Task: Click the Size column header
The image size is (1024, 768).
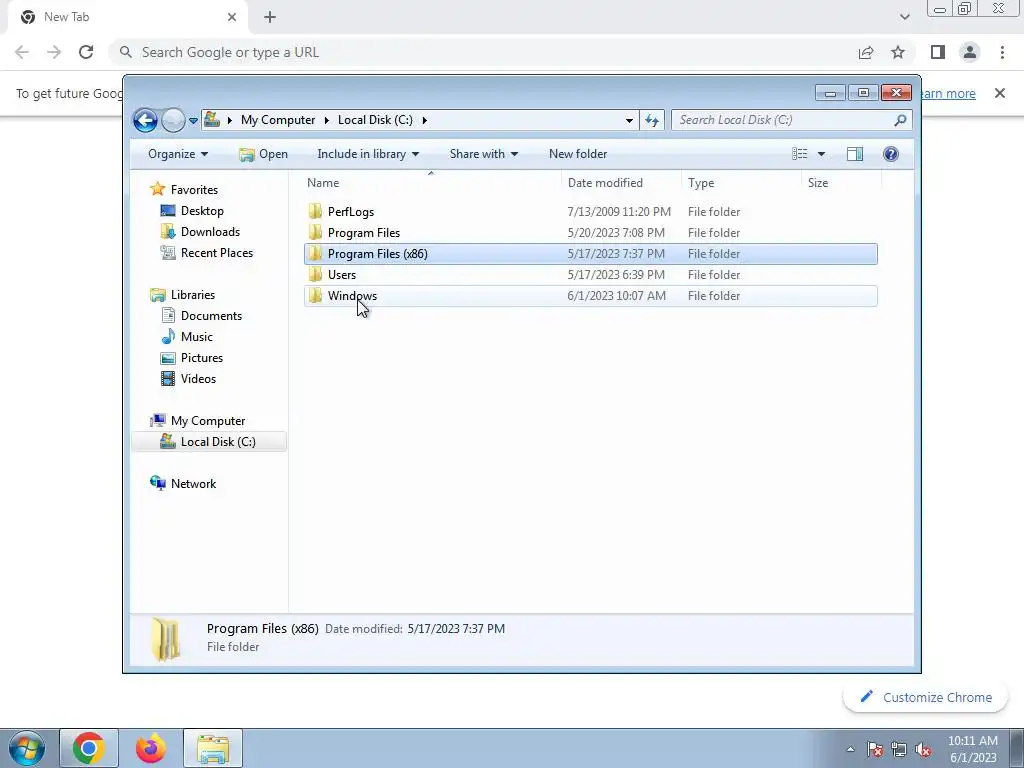Action: [841, 183]
